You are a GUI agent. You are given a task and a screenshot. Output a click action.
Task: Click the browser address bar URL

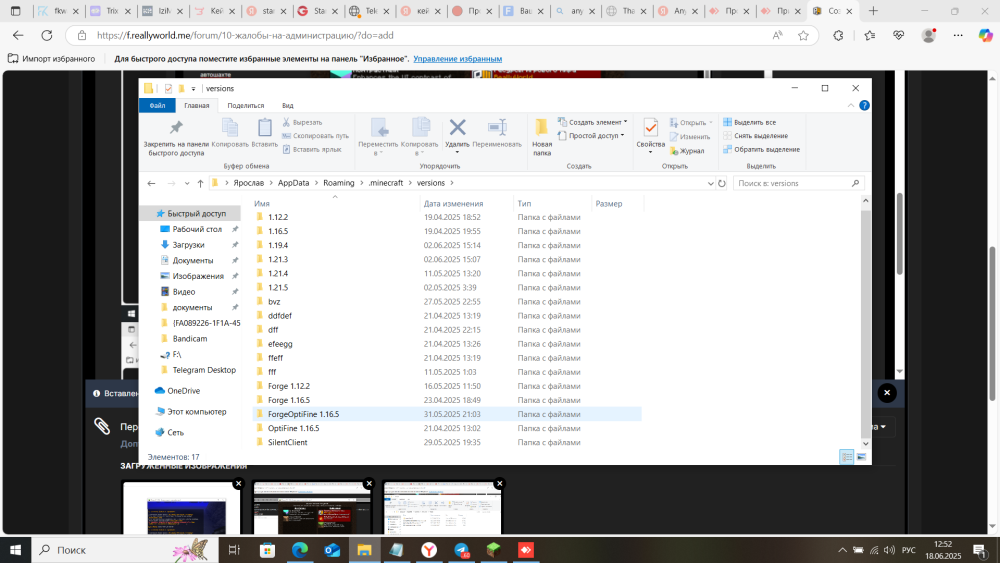tap(245, 36)
